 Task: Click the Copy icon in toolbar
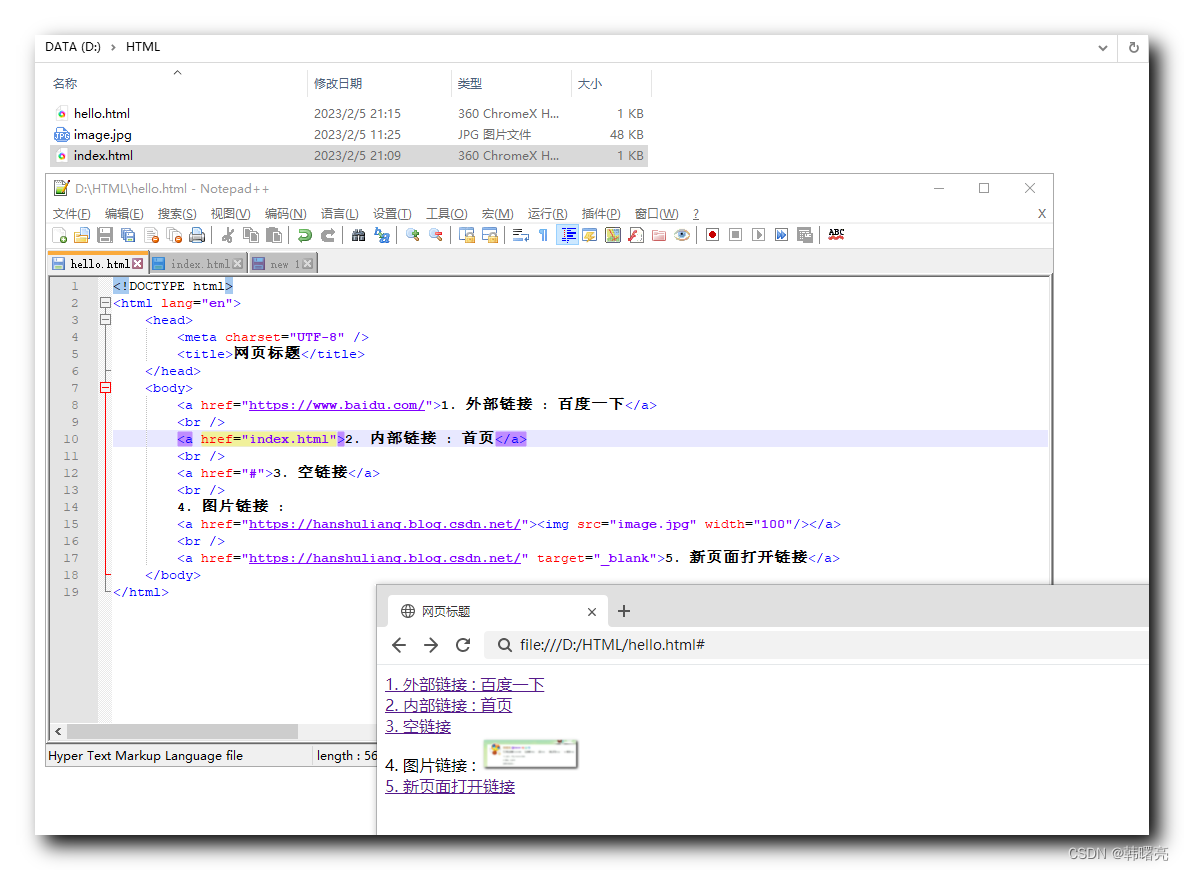click(x=251, y=236)
